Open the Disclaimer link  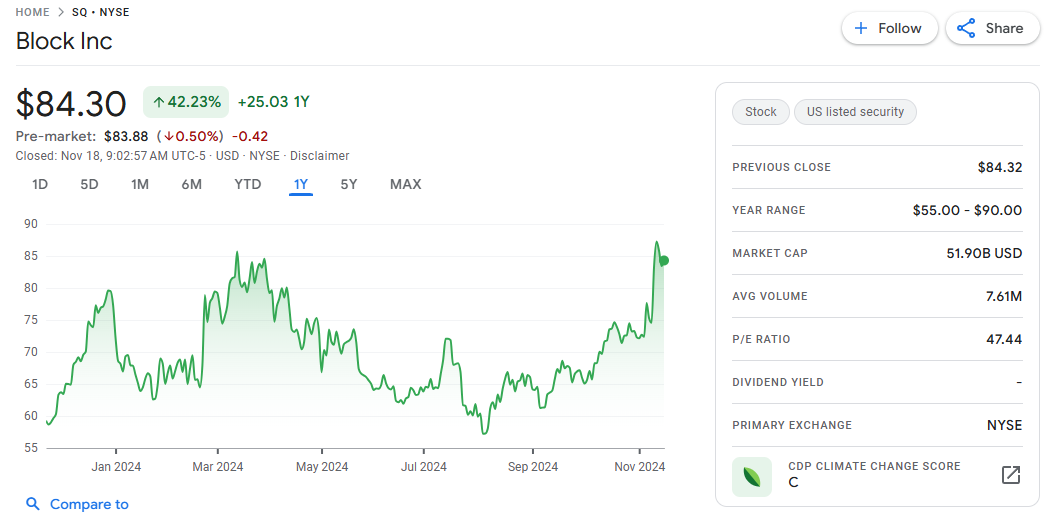(x=319, y=156)
